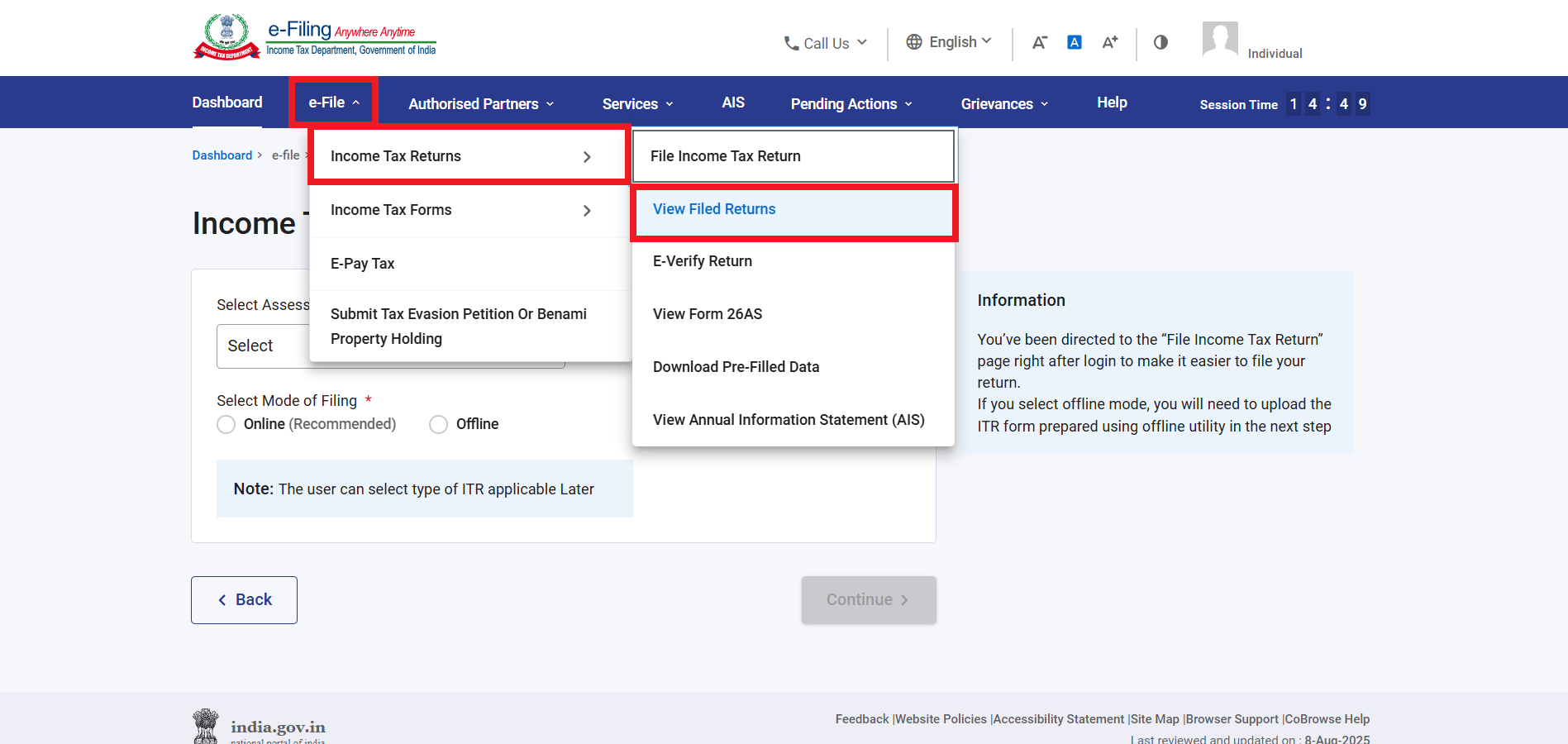The width and height of the screenshot is (1568, 744).
Task: Click the user profile avatar
Action: click(1220, 39)
